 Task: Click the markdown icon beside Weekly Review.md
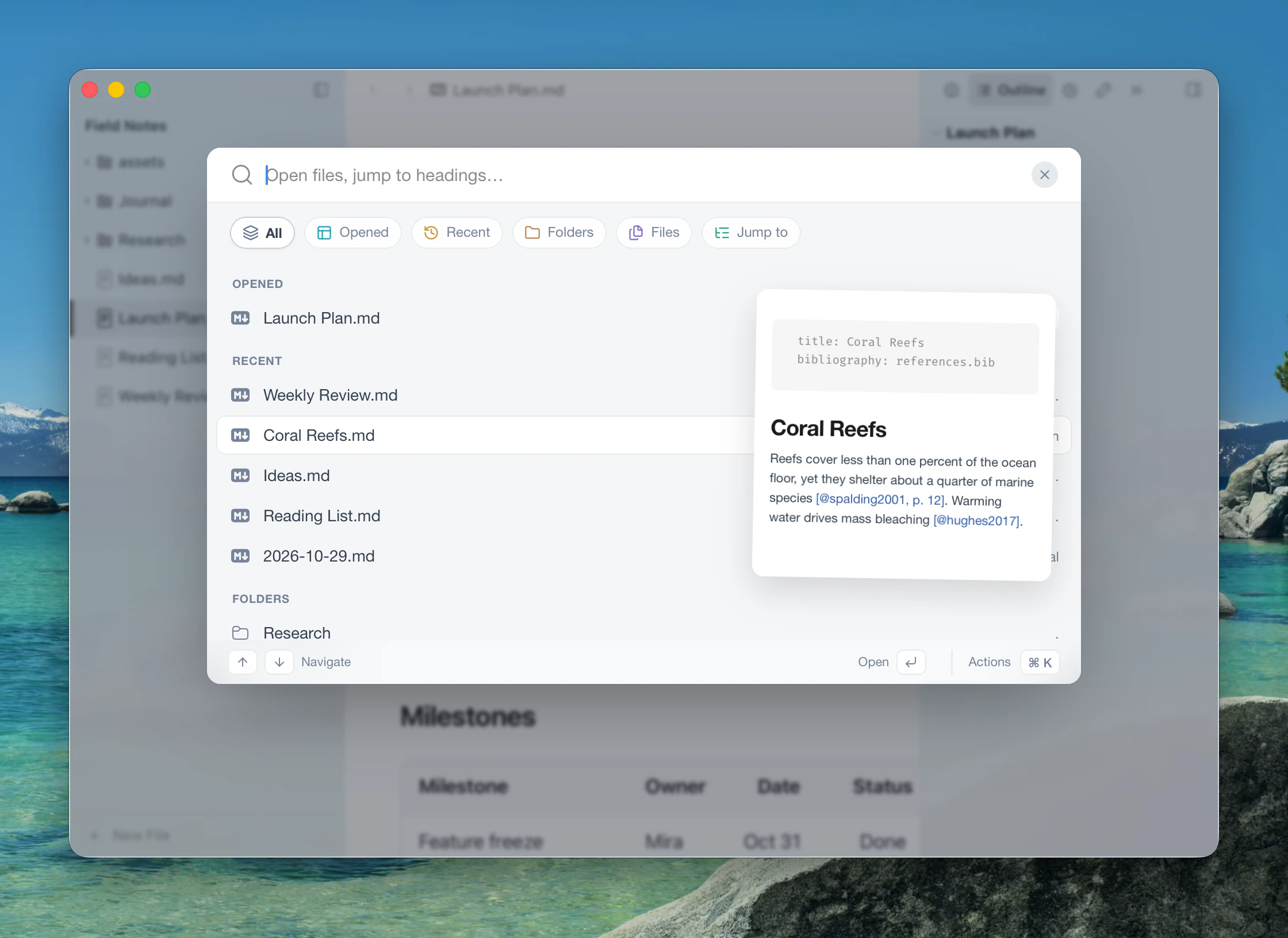click(x=240, y=395)
